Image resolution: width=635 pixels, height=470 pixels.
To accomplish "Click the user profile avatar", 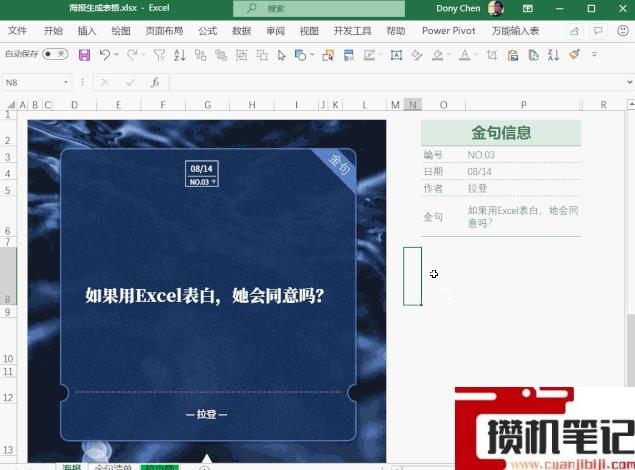I will click(496, 9).
